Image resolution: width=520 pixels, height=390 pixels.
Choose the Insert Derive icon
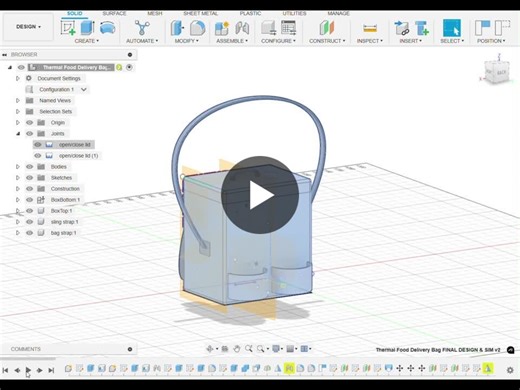coord(402,28)
